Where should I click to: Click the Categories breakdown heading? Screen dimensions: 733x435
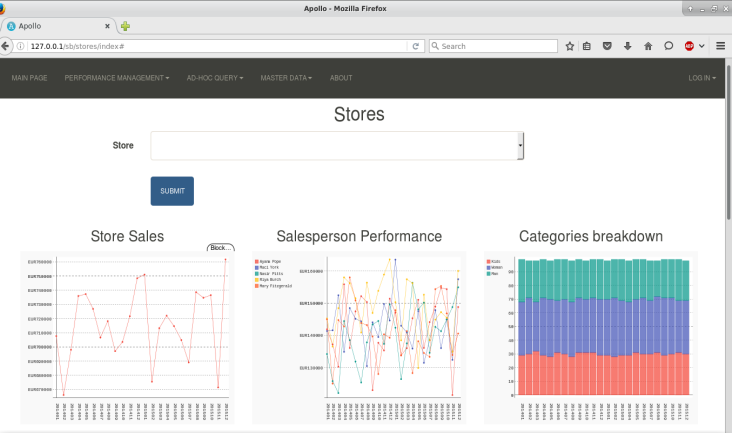(591, 236)
